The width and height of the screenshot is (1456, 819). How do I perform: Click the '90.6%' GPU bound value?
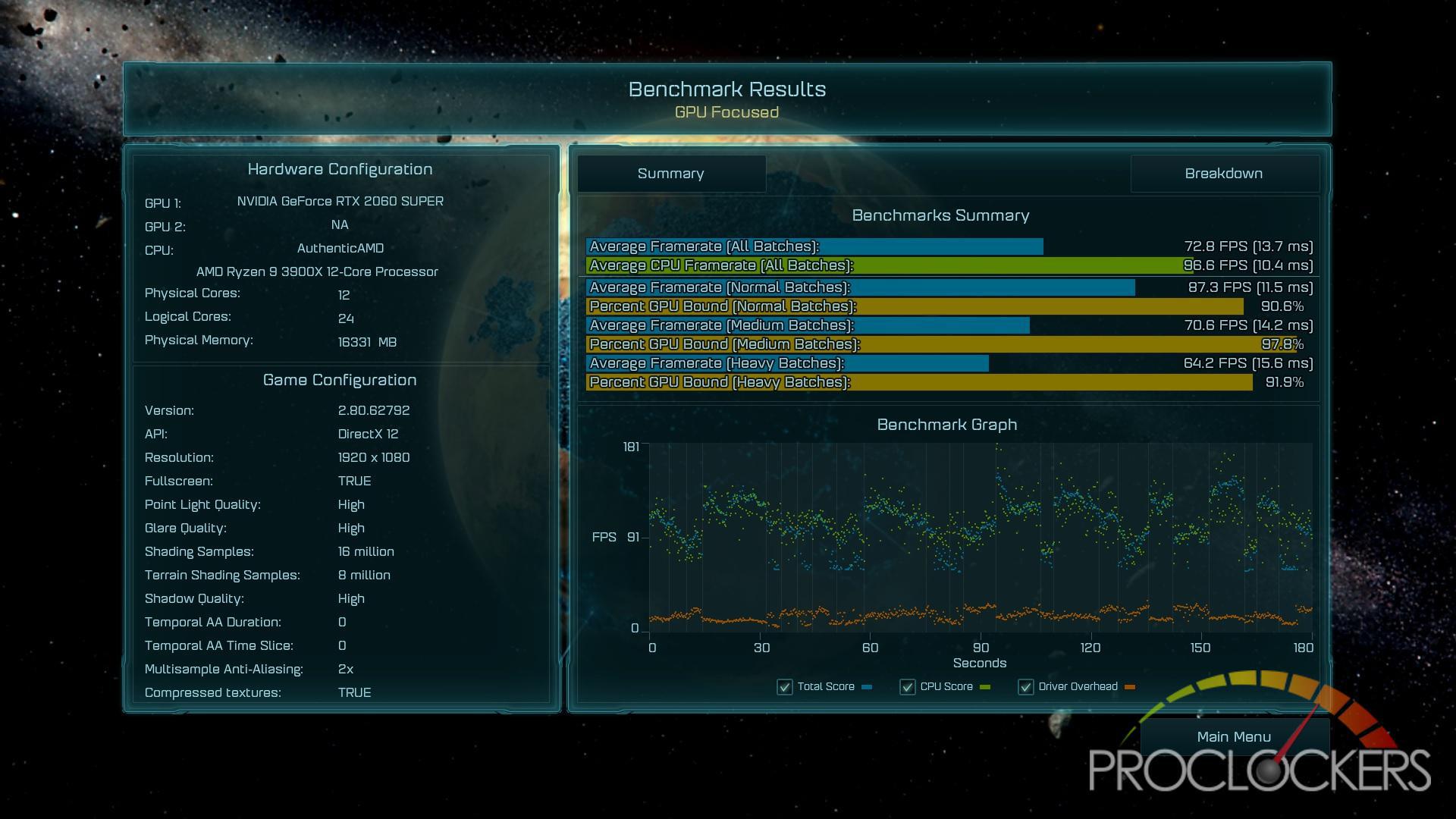point(1282,306)
